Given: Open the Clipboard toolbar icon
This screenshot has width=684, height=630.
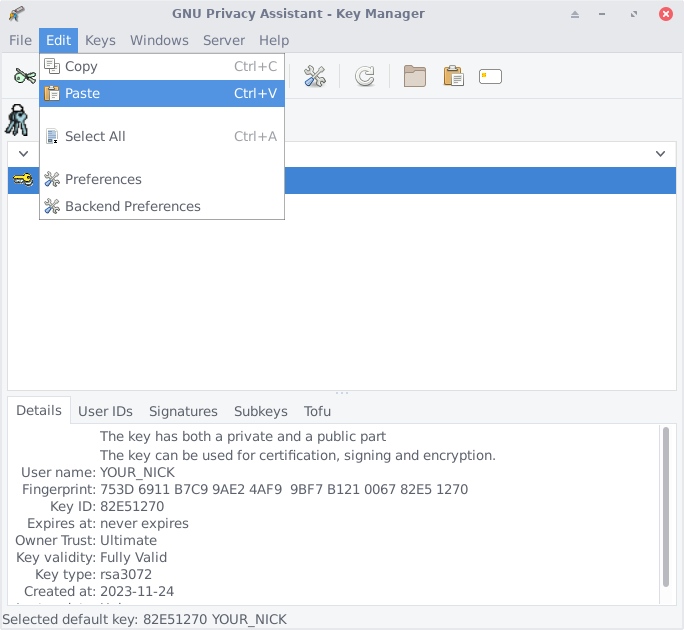Looking at the screenshot, I should tap(453, 76).
